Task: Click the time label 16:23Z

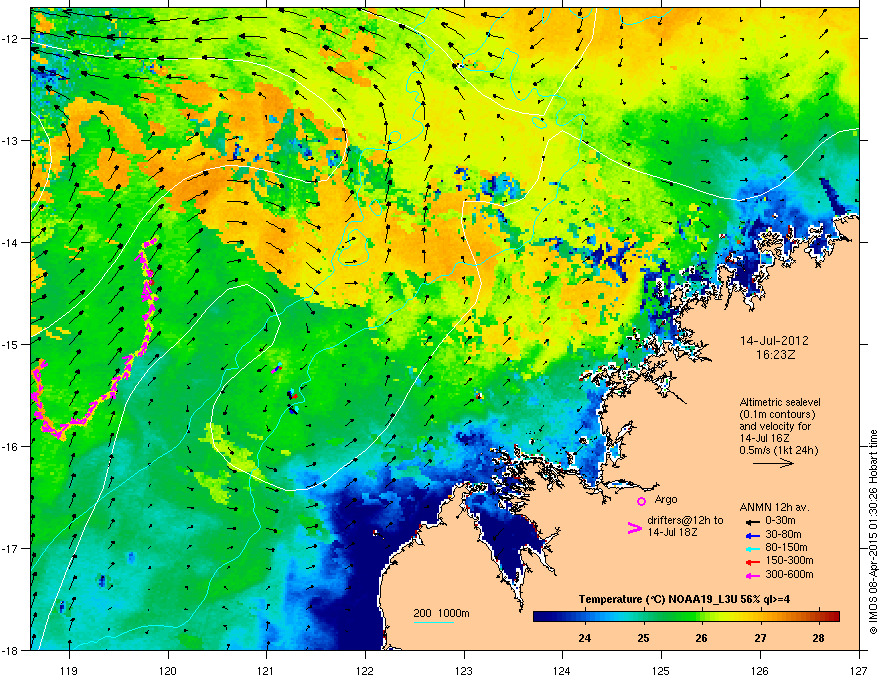Action: pos(775,355)
